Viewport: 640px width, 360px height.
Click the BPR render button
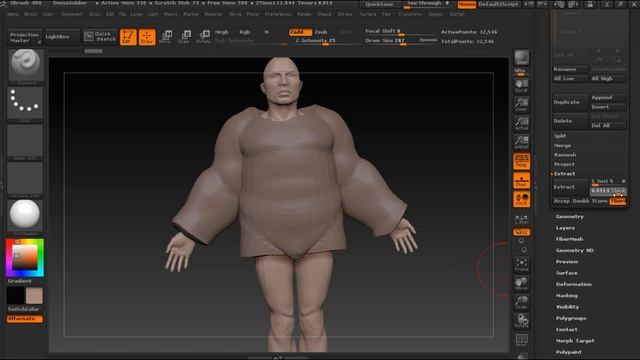pos(521,58)
